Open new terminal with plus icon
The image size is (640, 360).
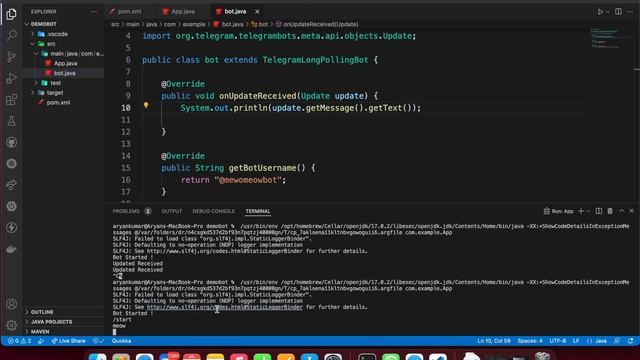[581, 211]
